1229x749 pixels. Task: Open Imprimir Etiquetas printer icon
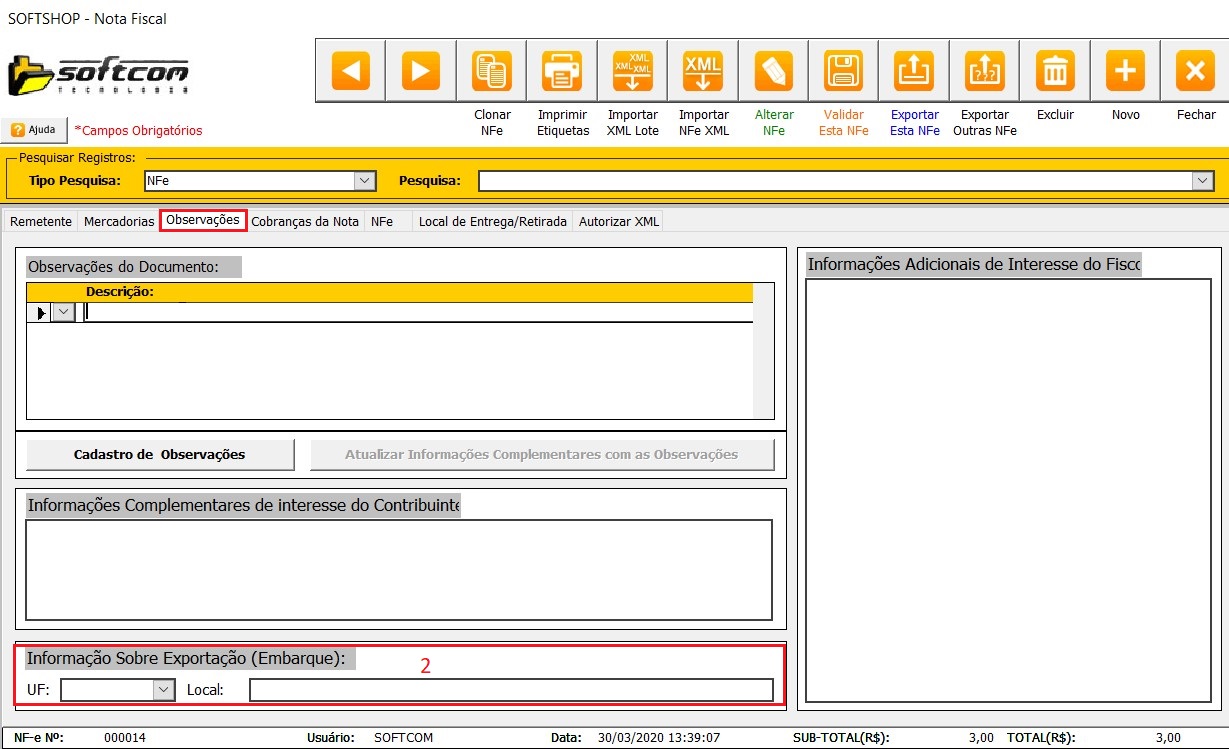[562, 71]
